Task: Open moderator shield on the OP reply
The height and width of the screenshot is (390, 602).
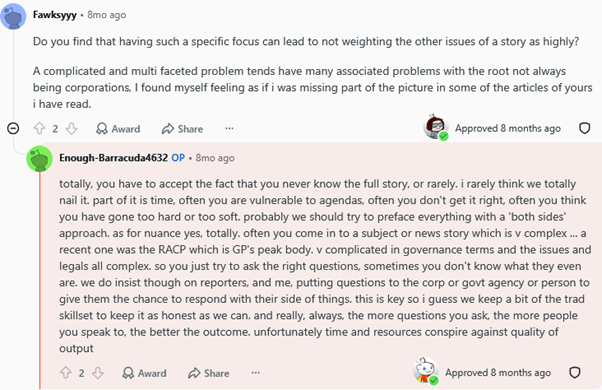Action: (x=574, y=372)
